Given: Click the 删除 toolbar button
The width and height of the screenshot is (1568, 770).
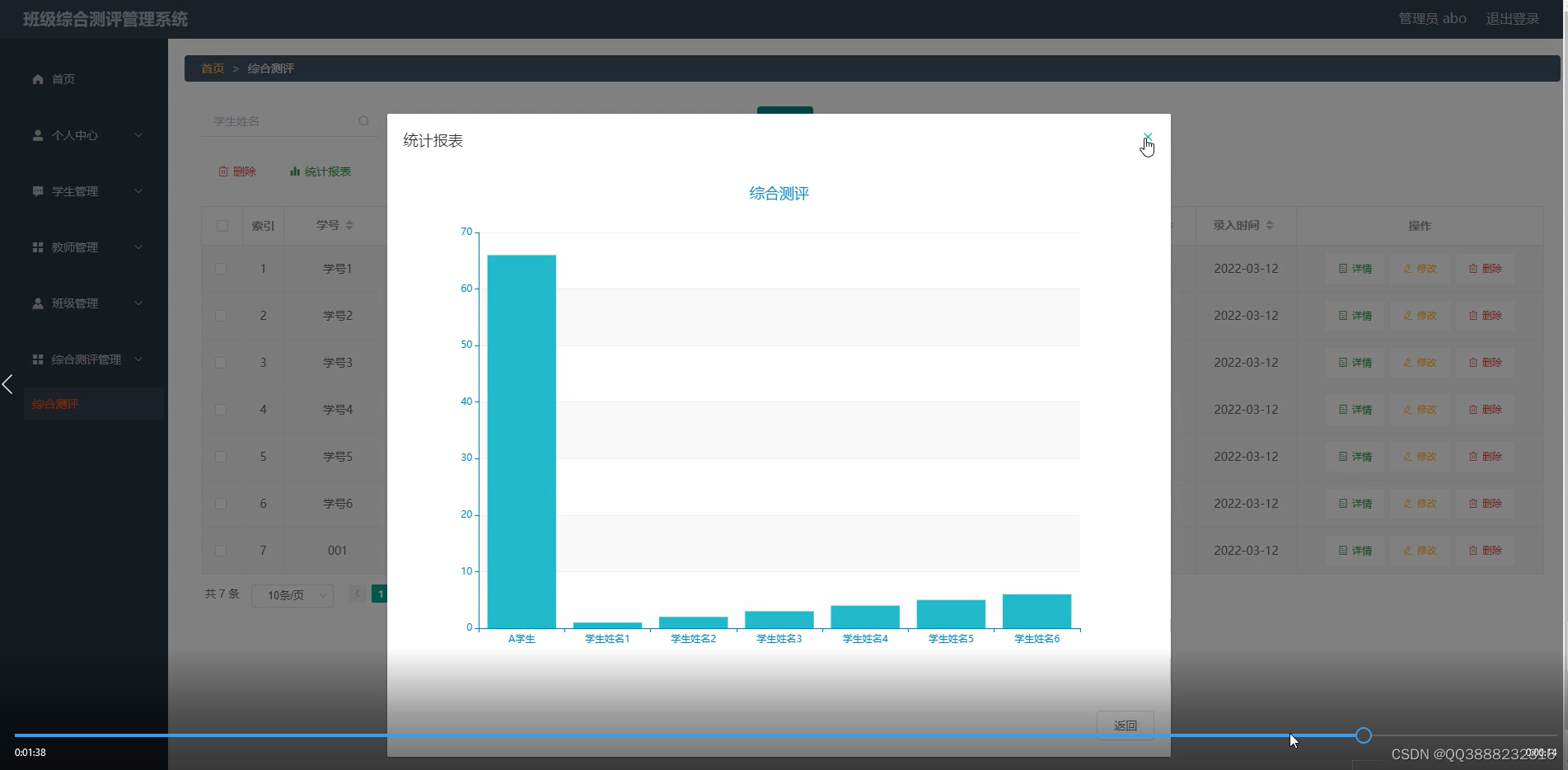Looking at the screenshot, I should pos(237,171).
